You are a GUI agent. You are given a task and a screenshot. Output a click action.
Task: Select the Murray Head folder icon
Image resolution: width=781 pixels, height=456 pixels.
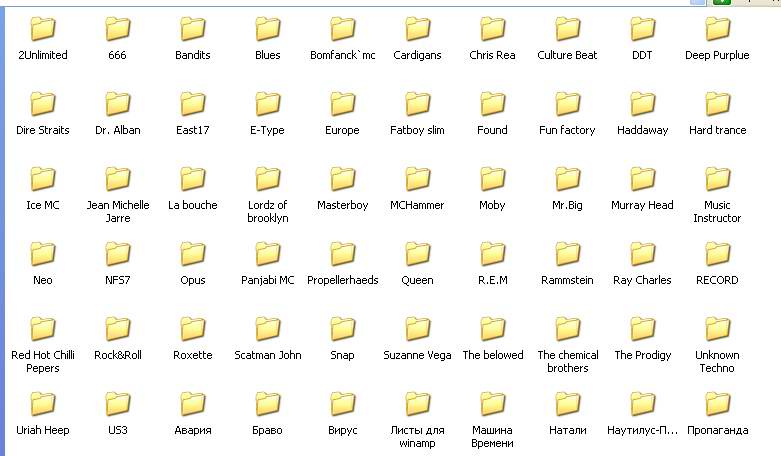tap(643, 179)
